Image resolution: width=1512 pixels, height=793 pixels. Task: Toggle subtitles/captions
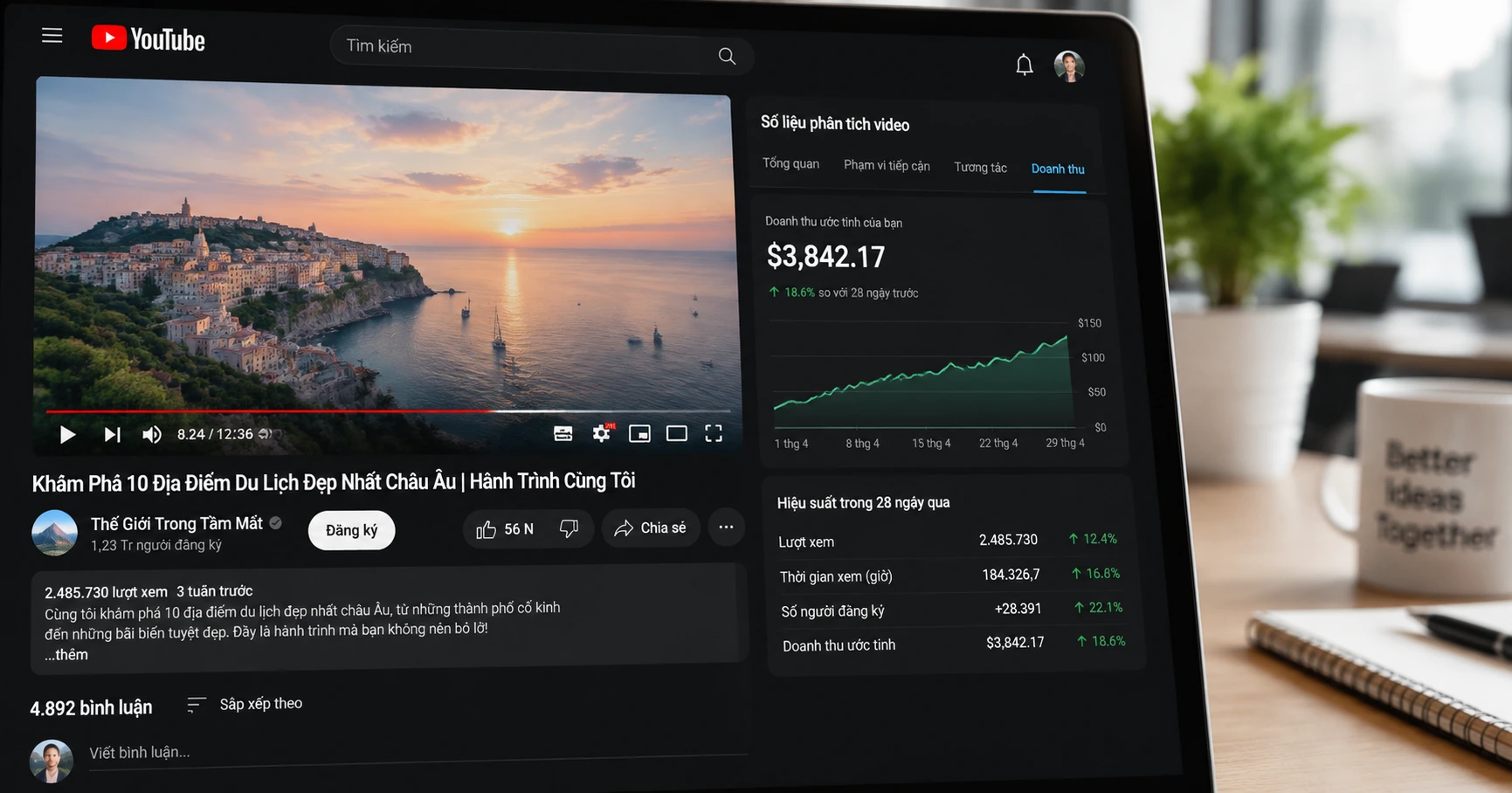tap(563, 433)
